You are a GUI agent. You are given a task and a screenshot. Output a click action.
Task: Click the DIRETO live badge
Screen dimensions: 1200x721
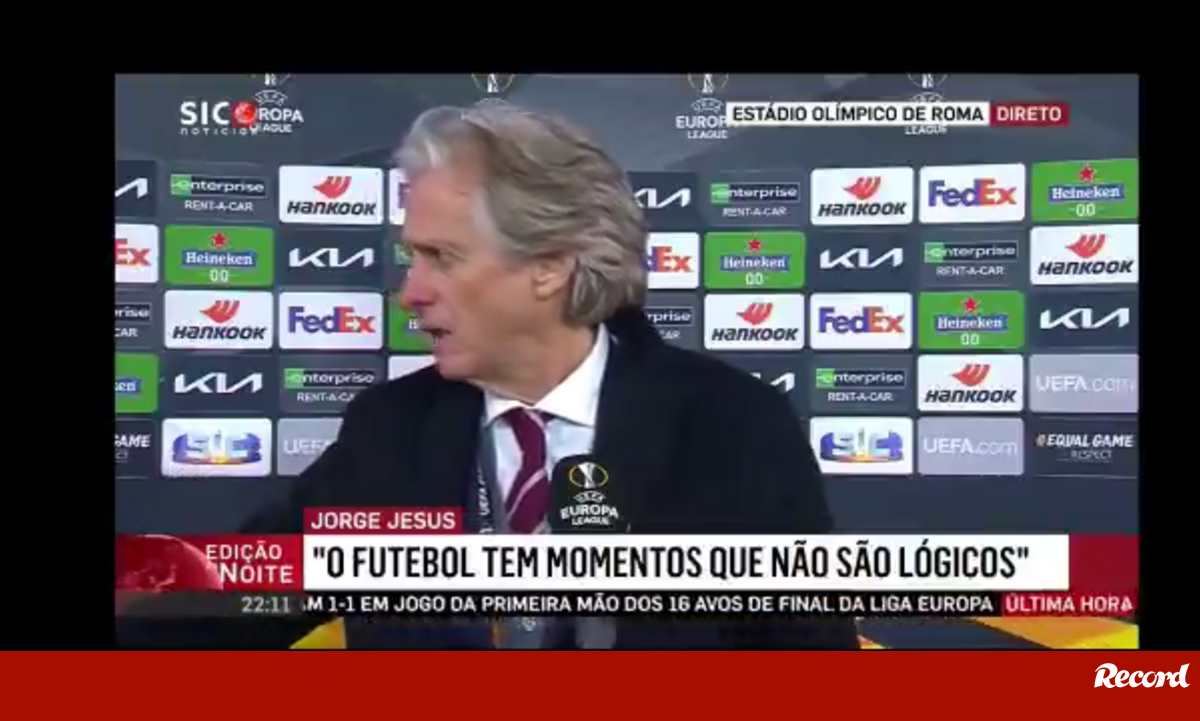1028,114
